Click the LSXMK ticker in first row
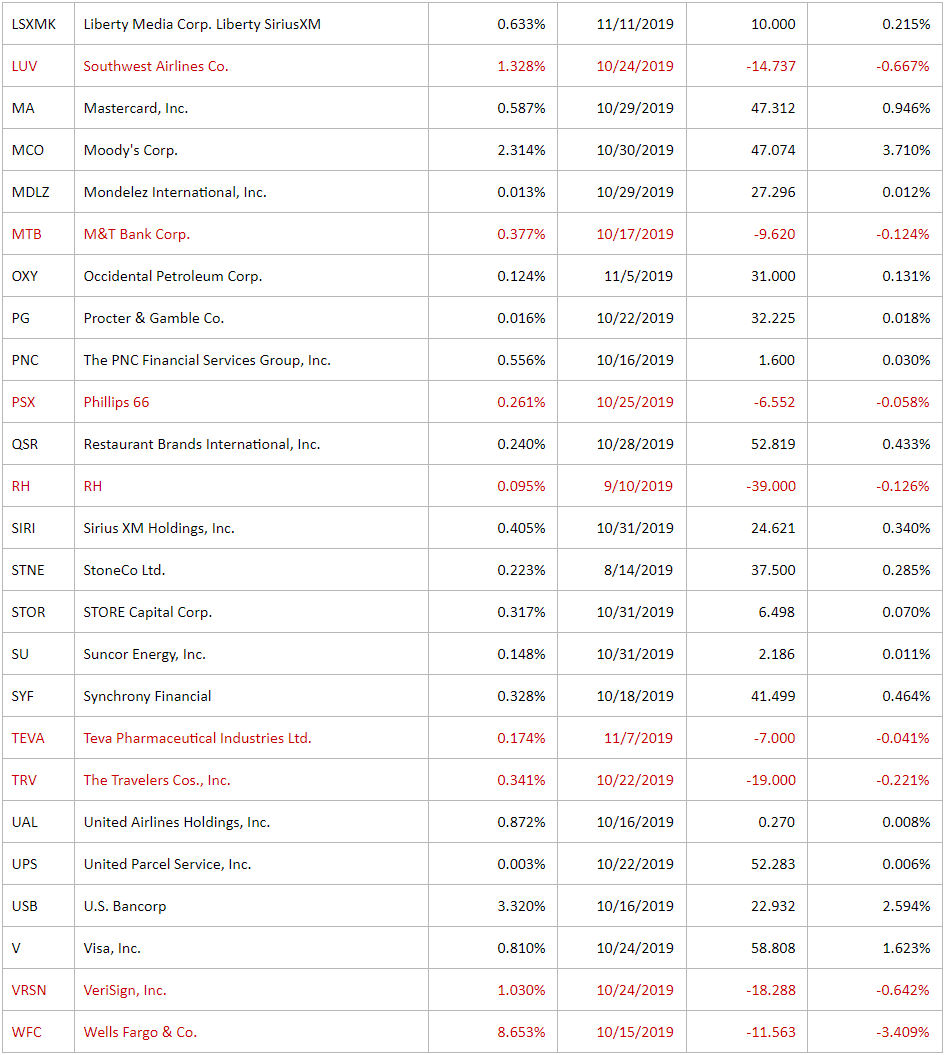Viewport: 945px width, 1055px height. (34, 24)
